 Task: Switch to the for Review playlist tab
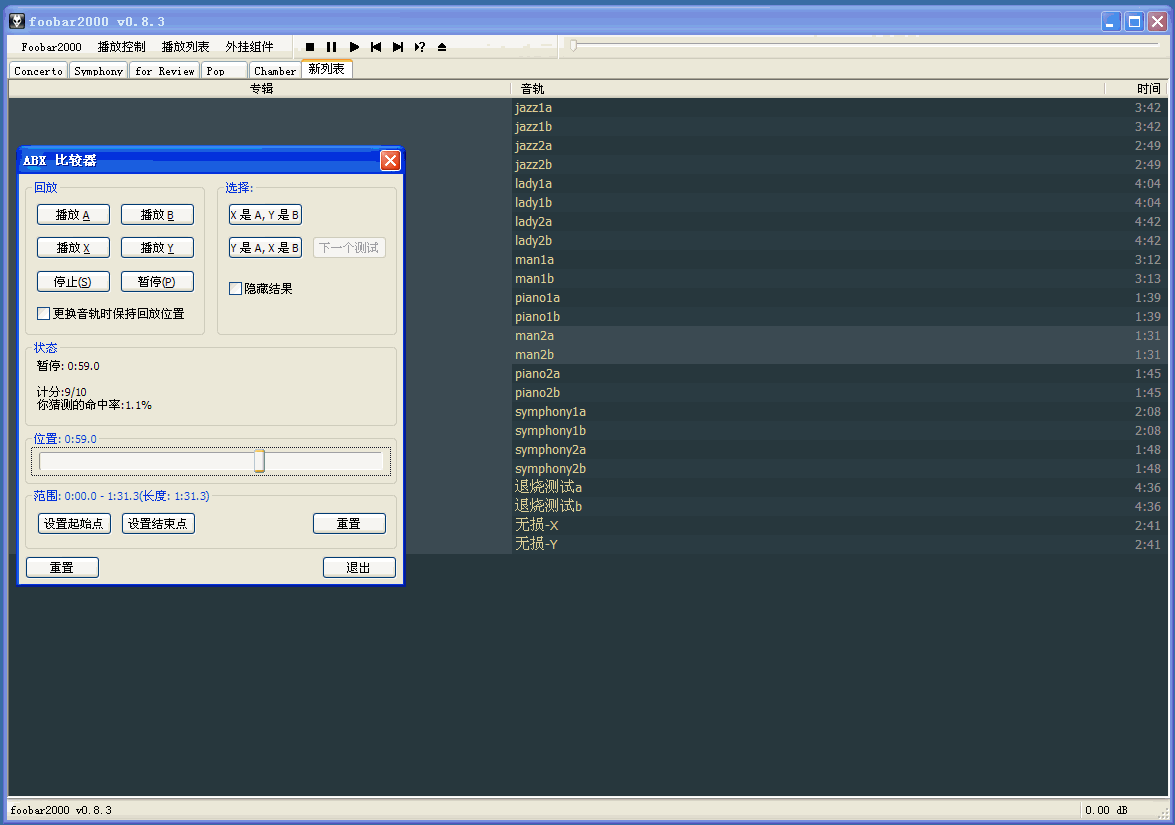coord(165,70)
